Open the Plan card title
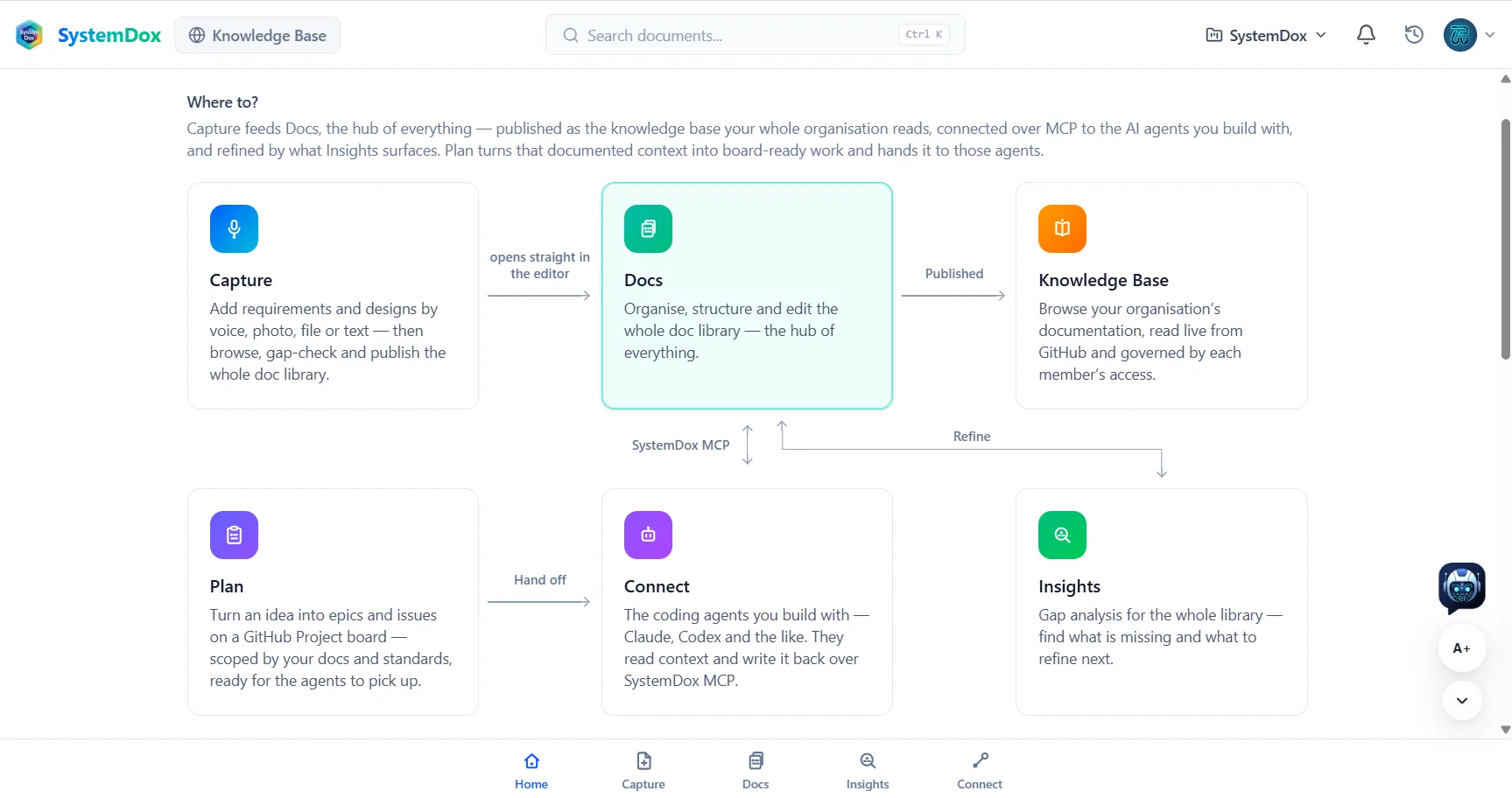The height and width of the screenshot is (798, 1512). click(x=227, y=586)
